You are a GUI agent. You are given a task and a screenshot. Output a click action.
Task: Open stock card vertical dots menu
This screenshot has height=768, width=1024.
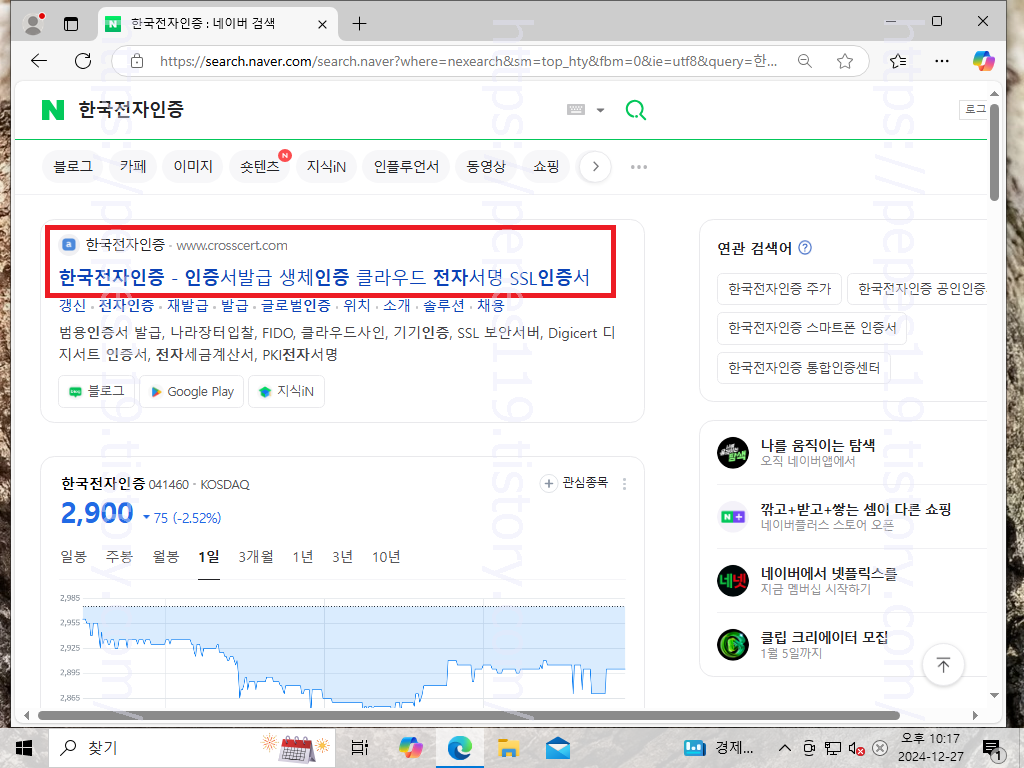[624, 484]
